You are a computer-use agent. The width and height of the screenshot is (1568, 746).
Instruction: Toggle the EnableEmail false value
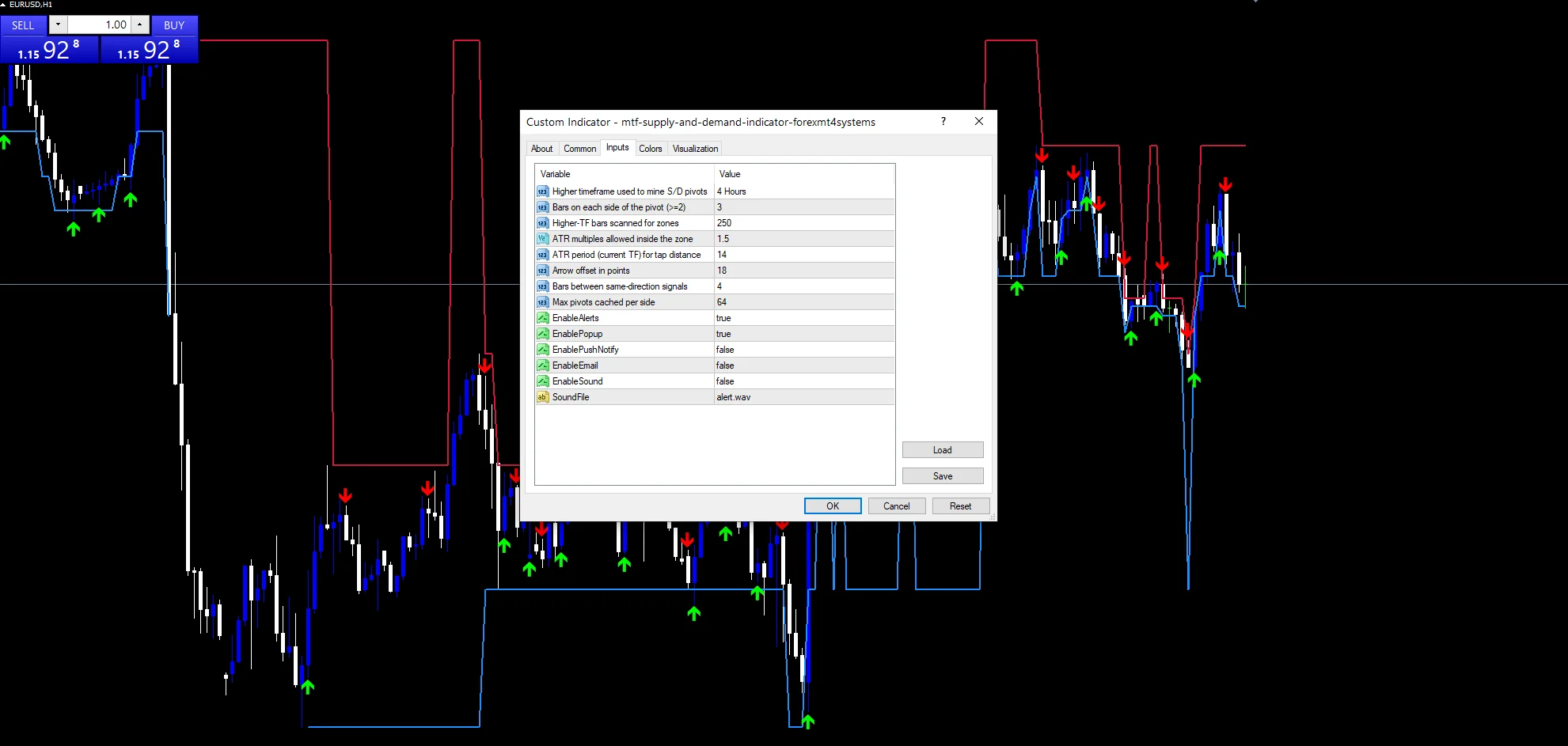click(x=804, y=365)
